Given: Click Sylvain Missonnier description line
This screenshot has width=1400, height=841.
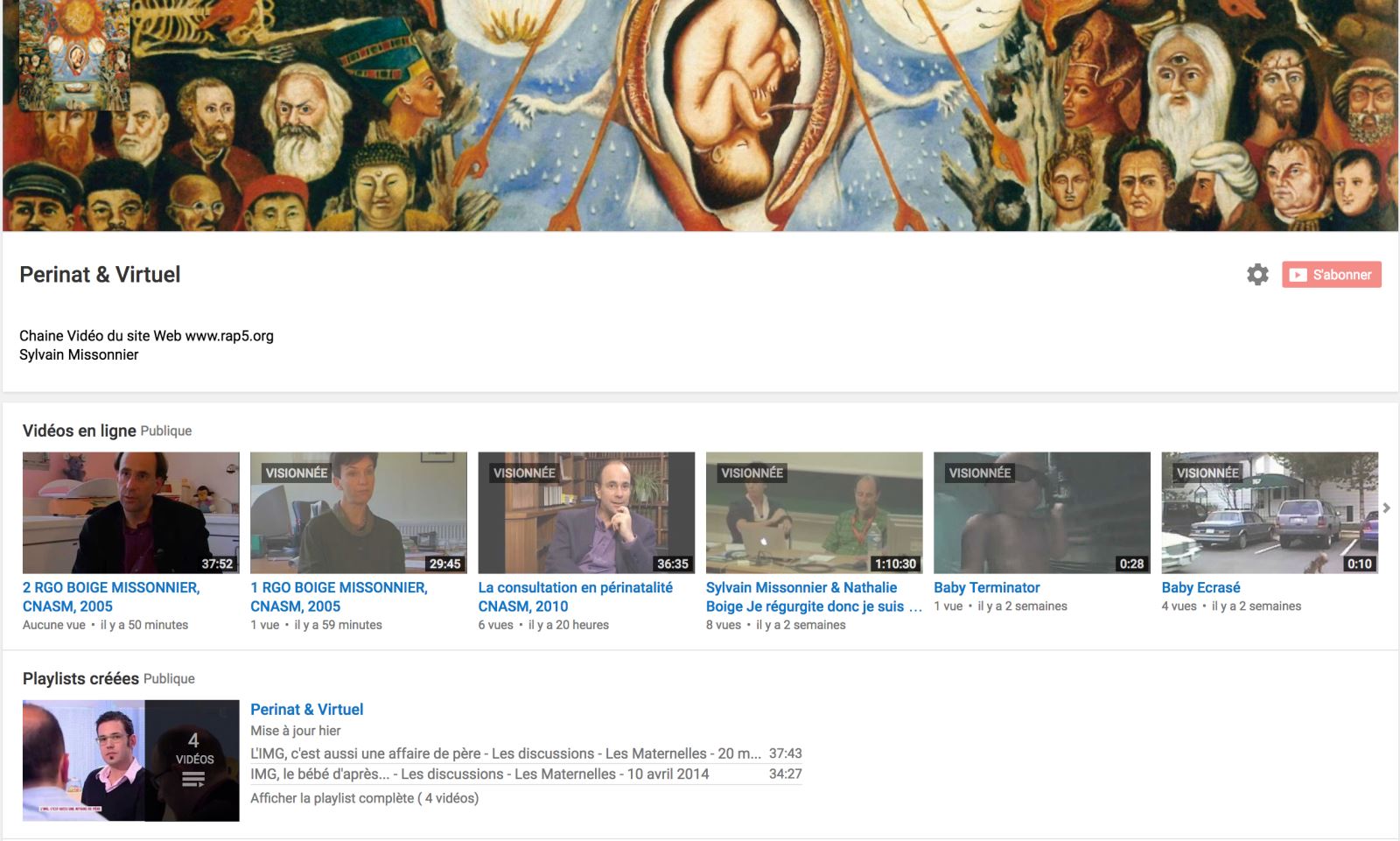Looking at the screenshot, I should (x=79, y=354).
